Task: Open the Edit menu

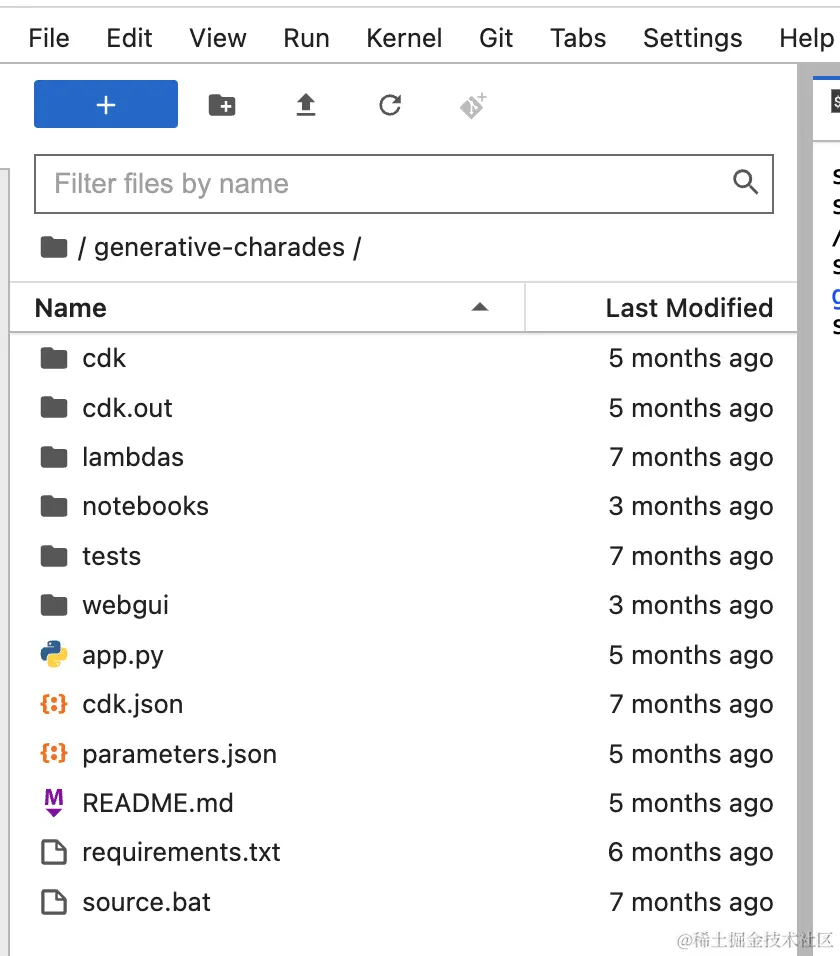Action: click(129, 38)
